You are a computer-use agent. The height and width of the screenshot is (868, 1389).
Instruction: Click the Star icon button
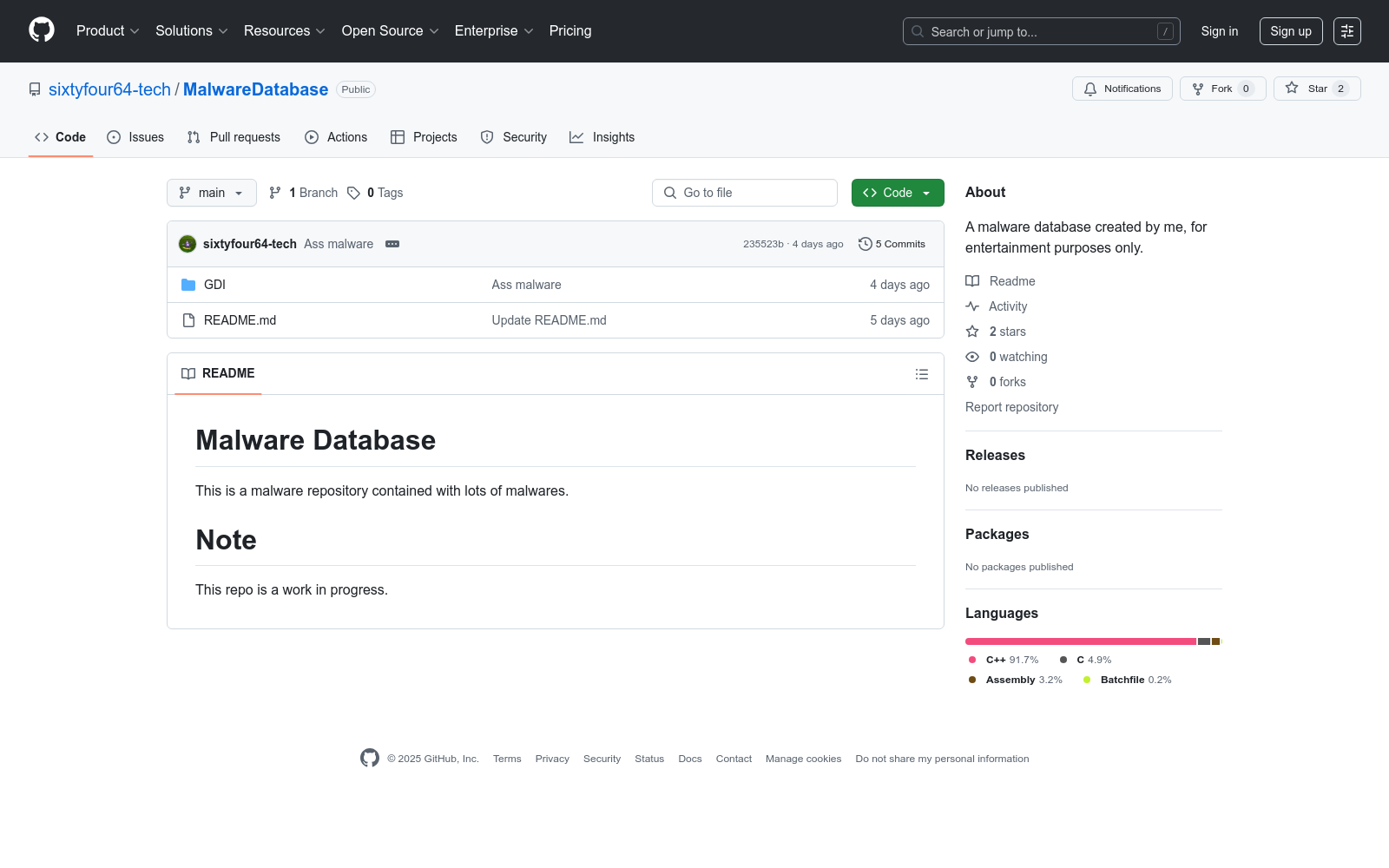[1317, 89]
